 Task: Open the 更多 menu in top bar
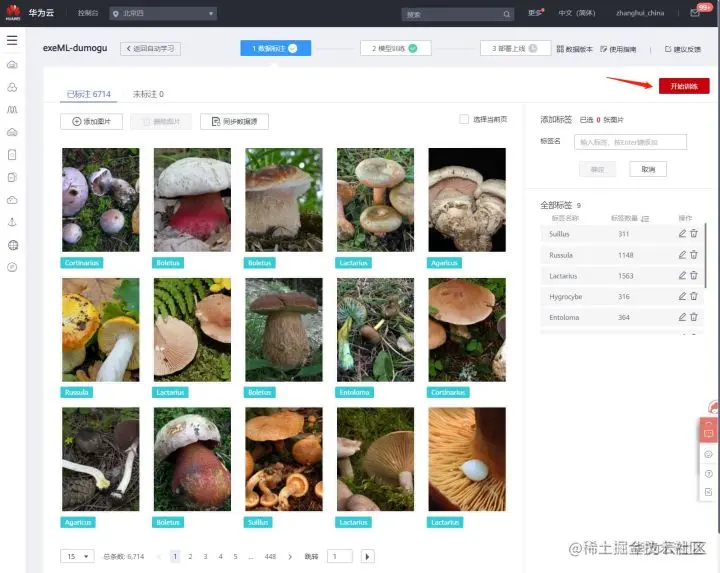tap(535, 13)
